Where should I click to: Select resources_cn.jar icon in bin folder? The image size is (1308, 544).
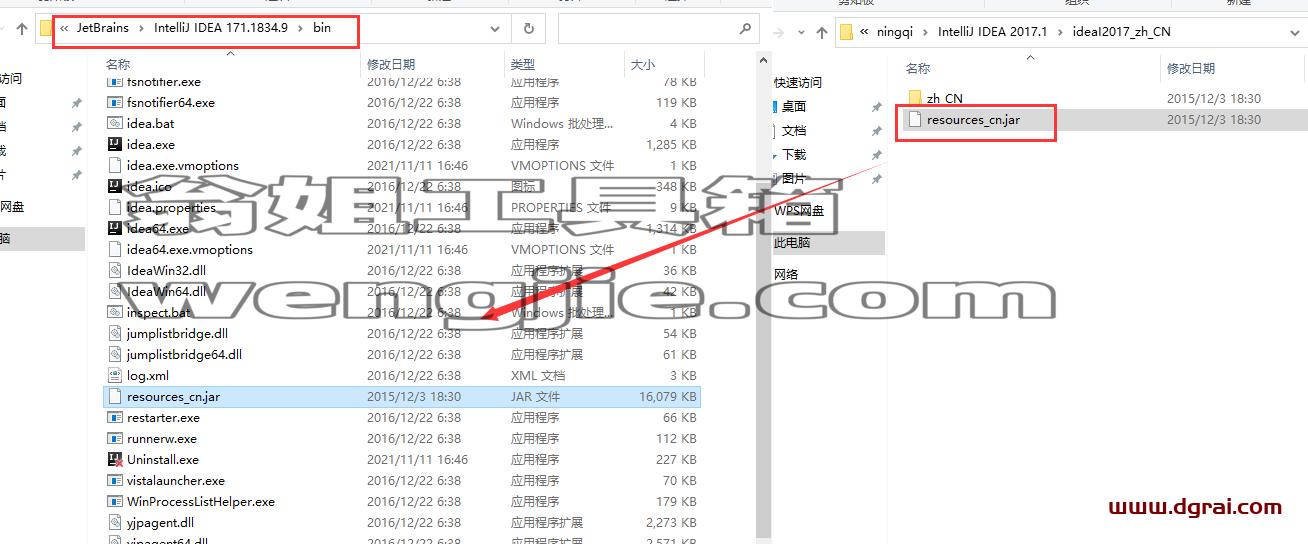pos(115,397)
